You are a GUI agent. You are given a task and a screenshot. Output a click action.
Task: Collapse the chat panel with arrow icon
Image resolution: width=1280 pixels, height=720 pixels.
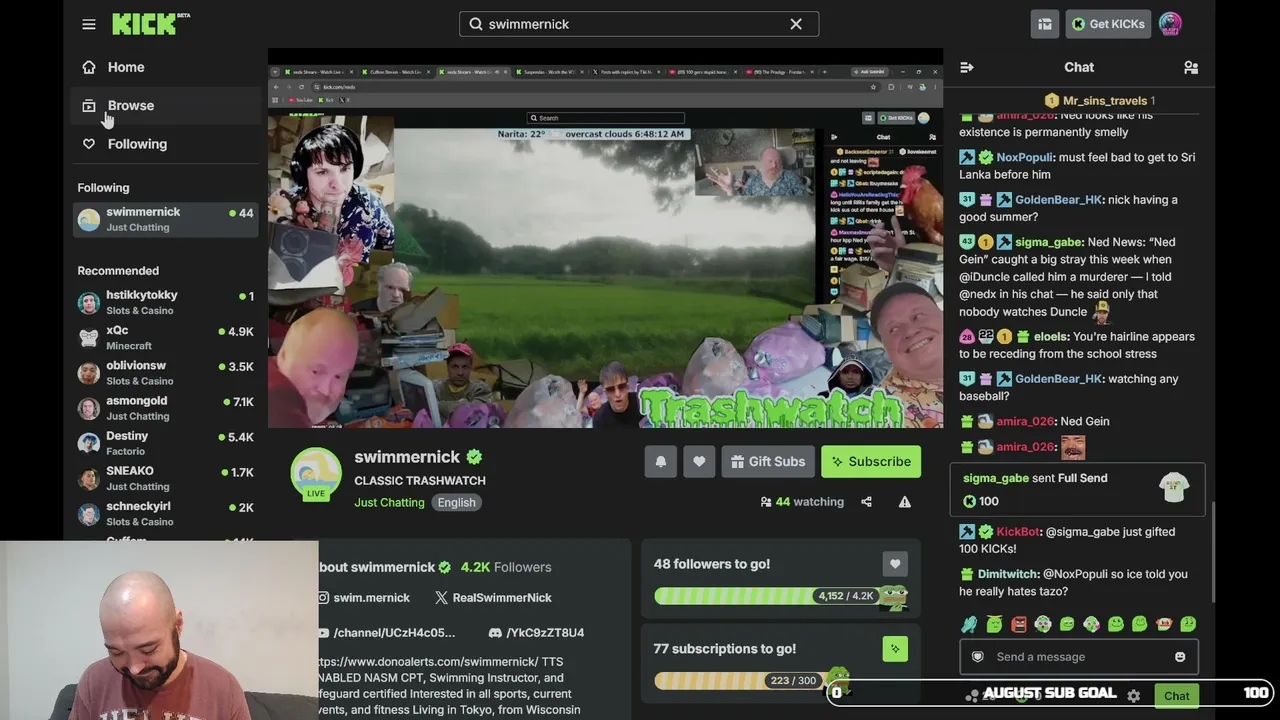(967, 67)
